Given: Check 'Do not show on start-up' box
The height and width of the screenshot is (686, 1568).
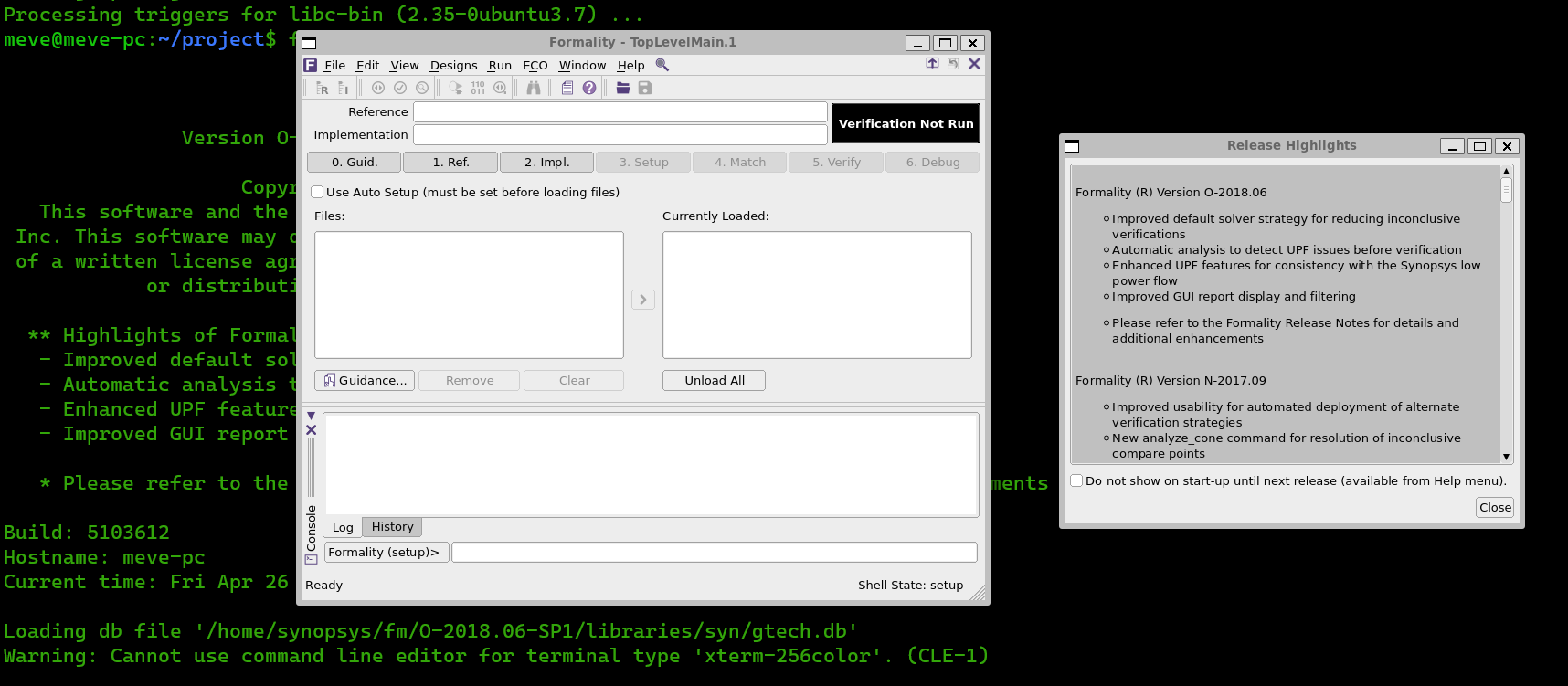Looking at the screenshot, I should [x=1076, y=480].
